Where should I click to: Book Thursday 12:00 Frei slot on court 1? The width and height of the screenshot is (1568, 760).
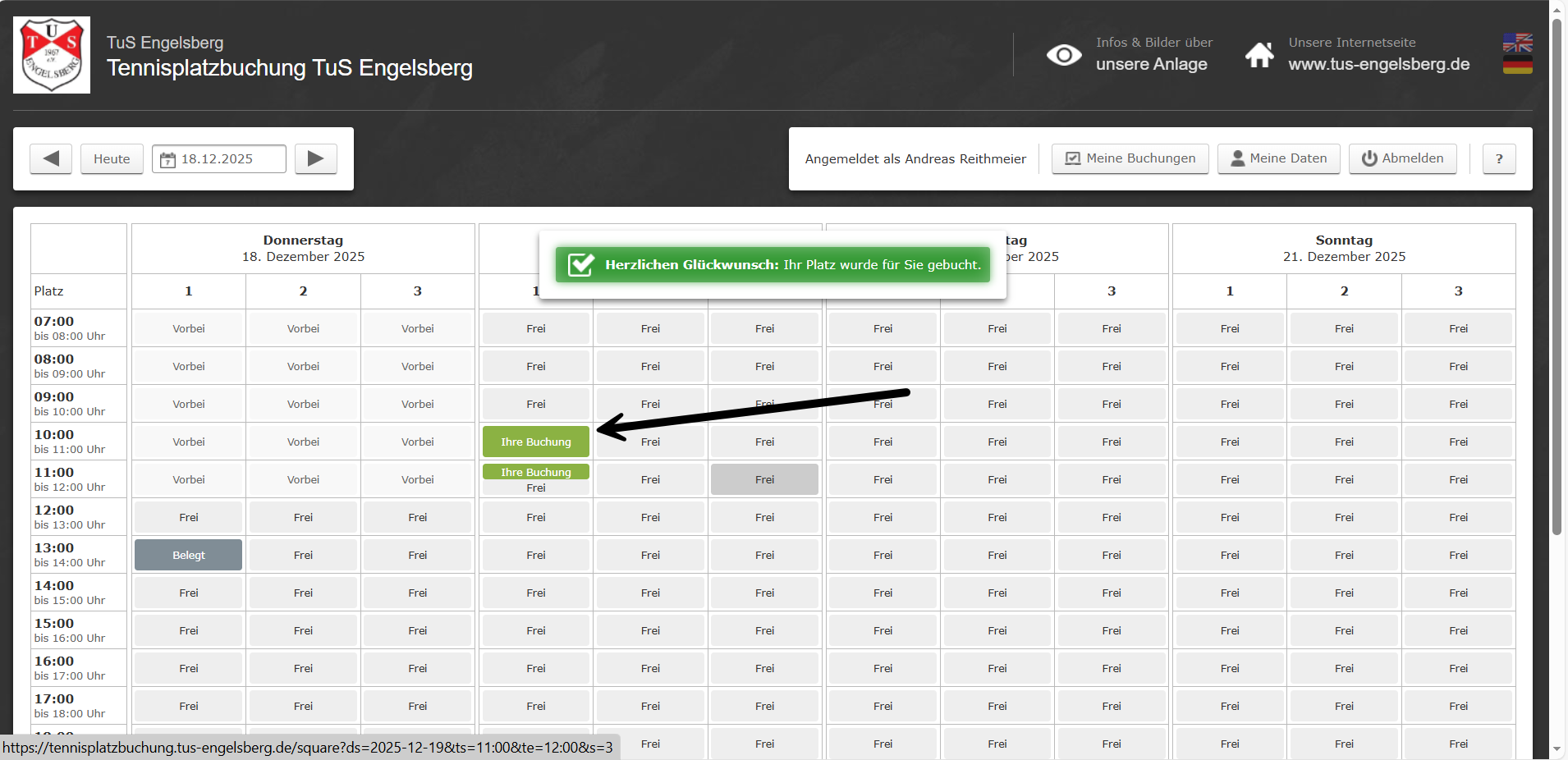tap(188, 517)
